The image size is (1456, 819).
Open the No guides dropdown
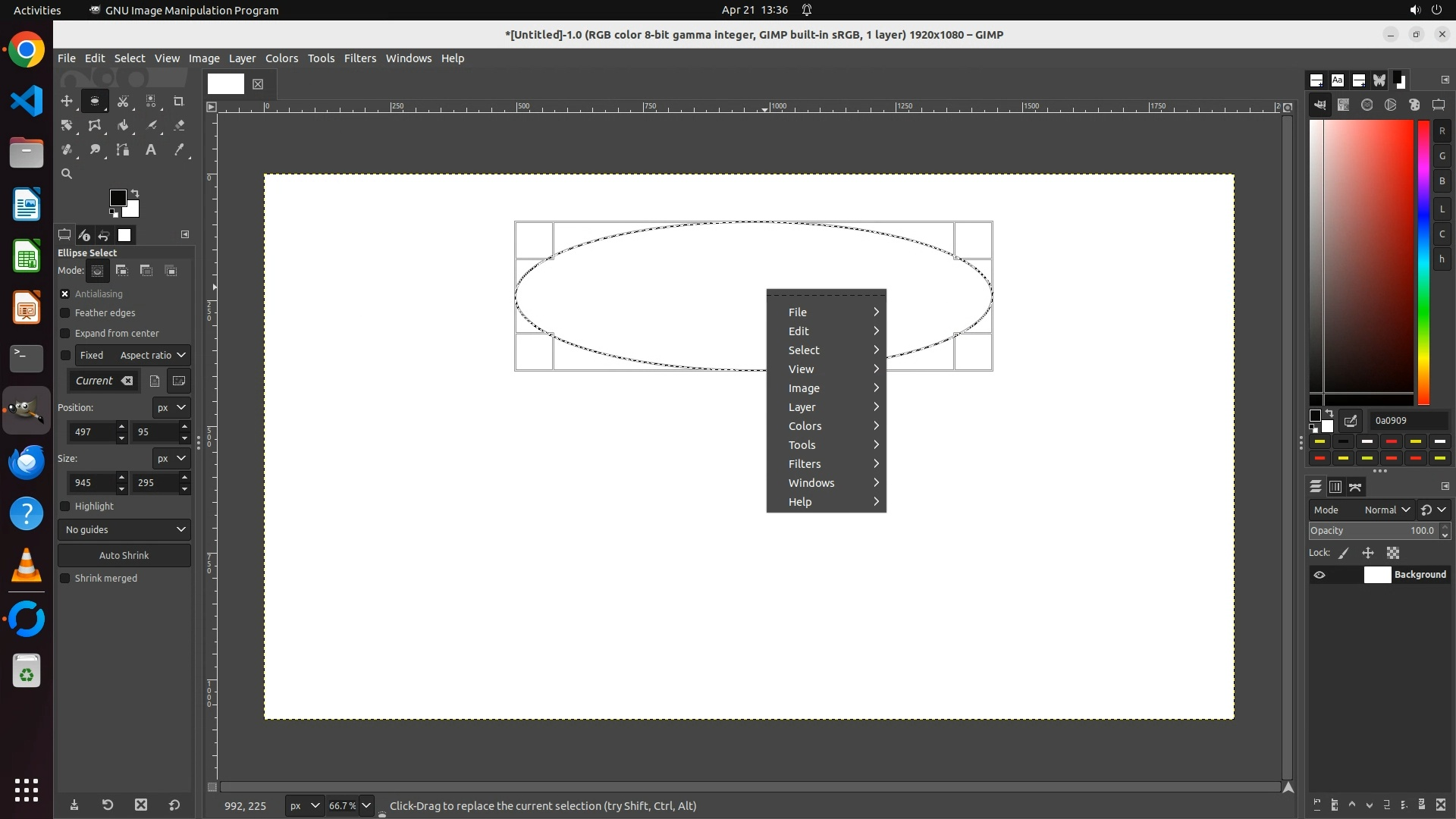point(124,529)
